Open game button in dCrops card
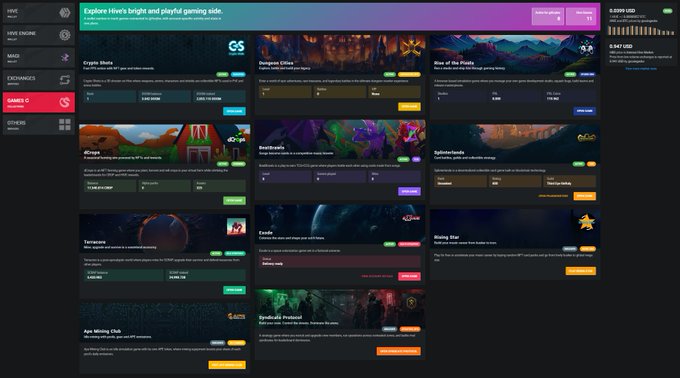This screenshot has height=378, width=680. 234,201
